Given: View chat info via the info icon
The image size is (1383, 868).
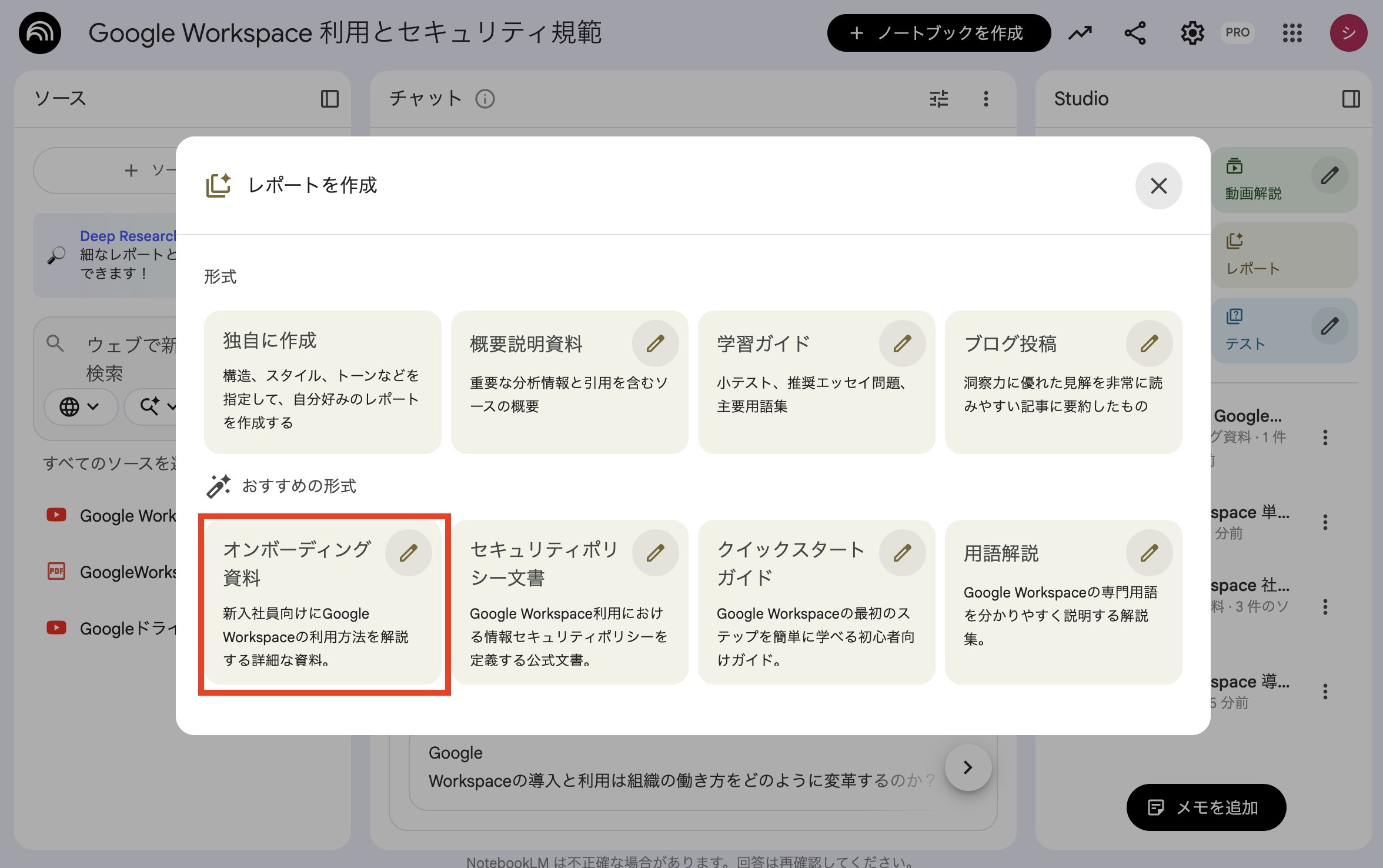Looking at the screenshot, I should coord(485,99).
